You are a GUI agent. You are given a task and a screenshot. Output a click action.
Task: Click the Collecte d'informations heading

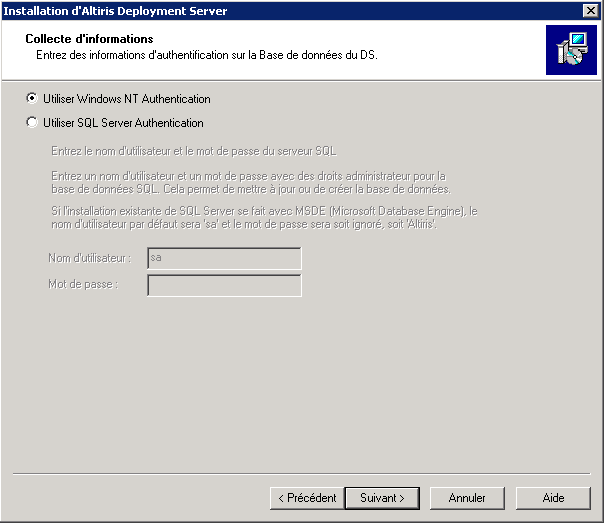click(89, 39)
